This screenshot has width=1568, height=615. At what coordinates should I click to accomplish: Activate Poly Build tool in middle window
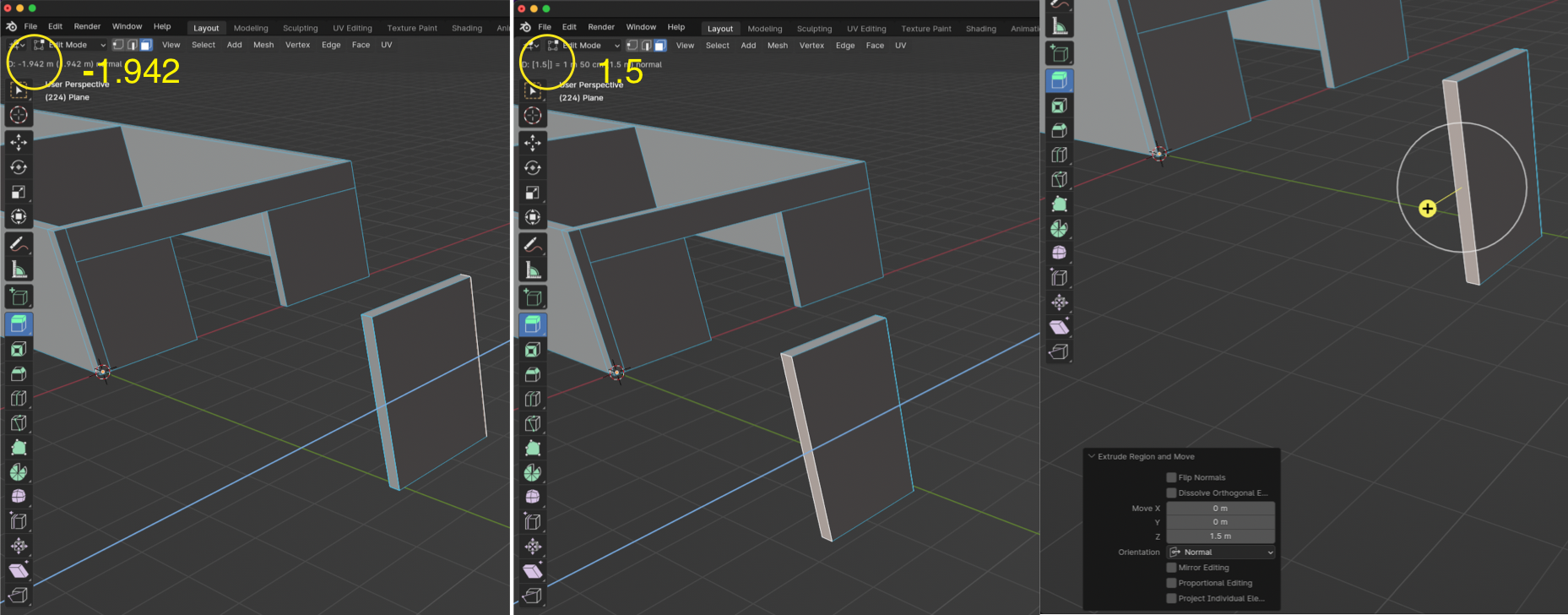(533, 448)
